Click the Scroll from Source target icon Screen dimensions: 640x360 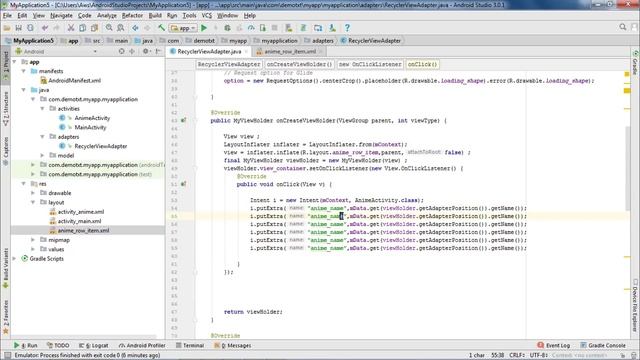(122, 51)
